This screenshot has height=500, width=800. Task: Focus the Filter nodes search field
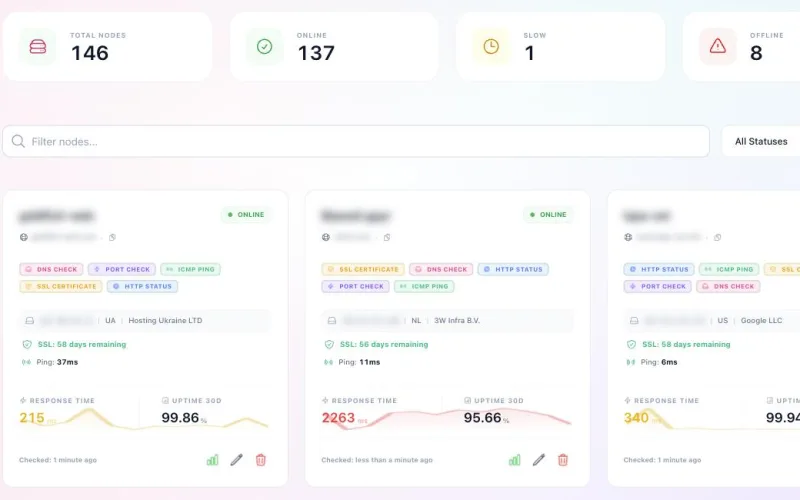[356, 141]
